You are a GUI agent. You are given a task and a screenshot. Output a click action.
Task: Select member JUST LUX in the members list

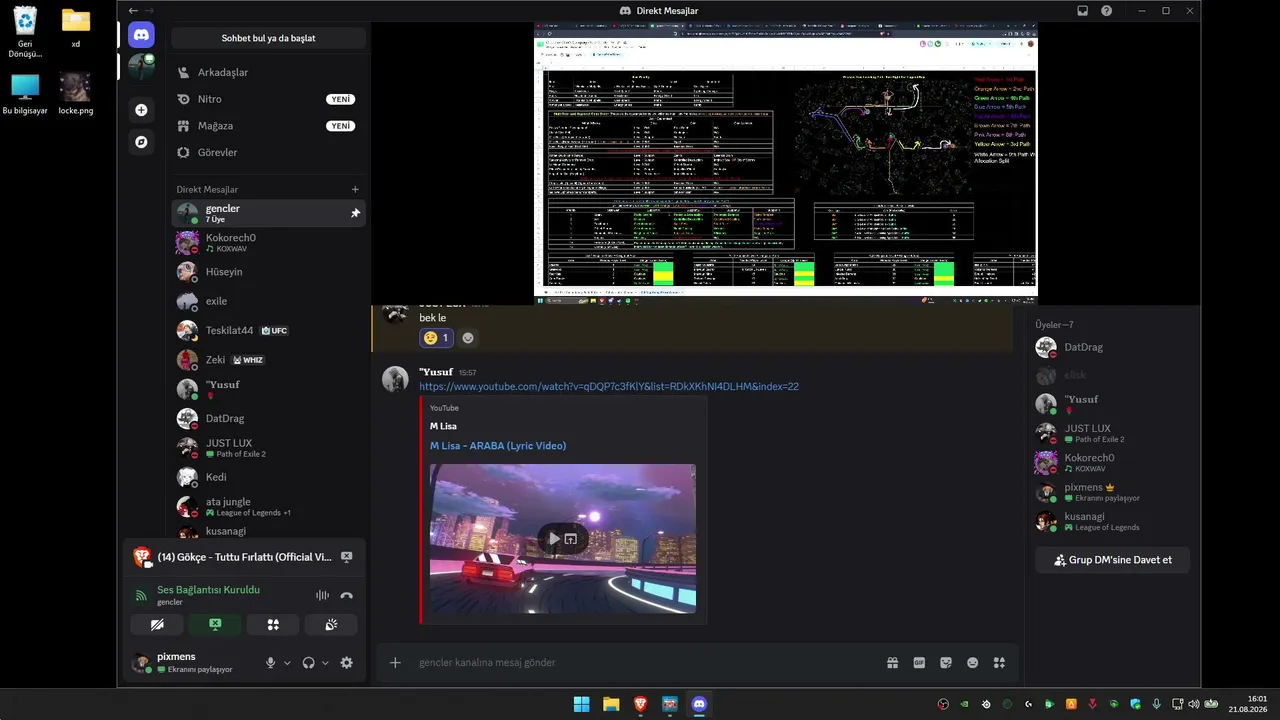pos(1112,433)
